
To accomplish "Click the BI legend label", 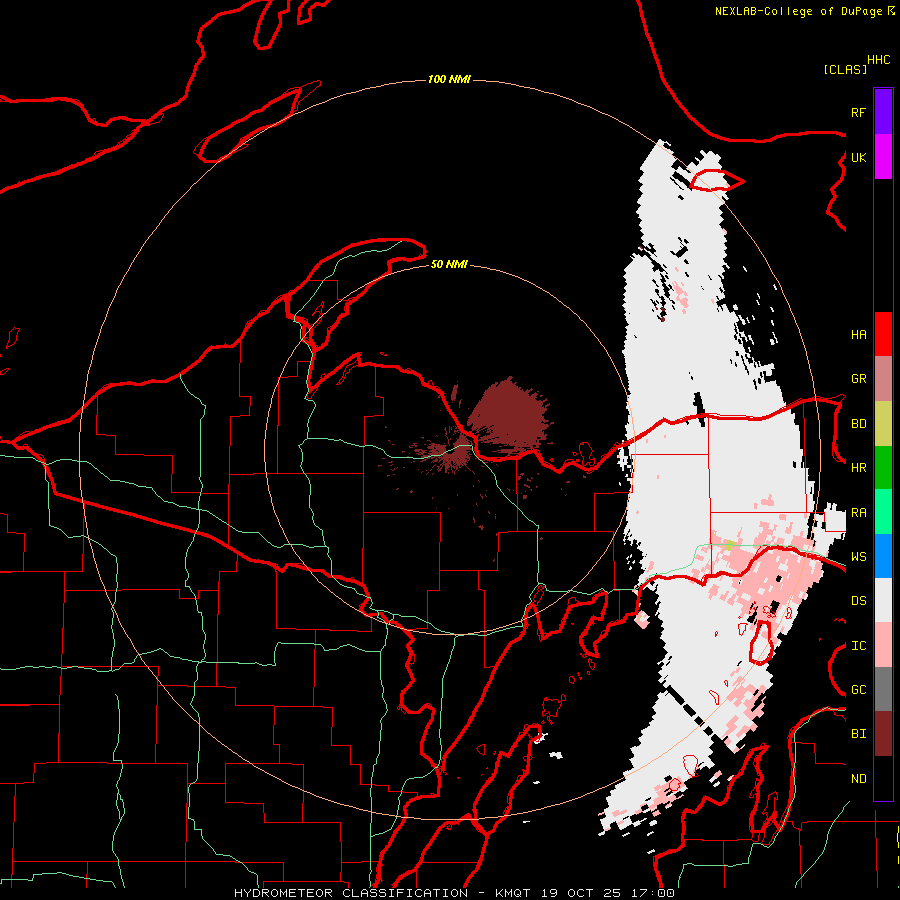I will (x=858, y=734).
